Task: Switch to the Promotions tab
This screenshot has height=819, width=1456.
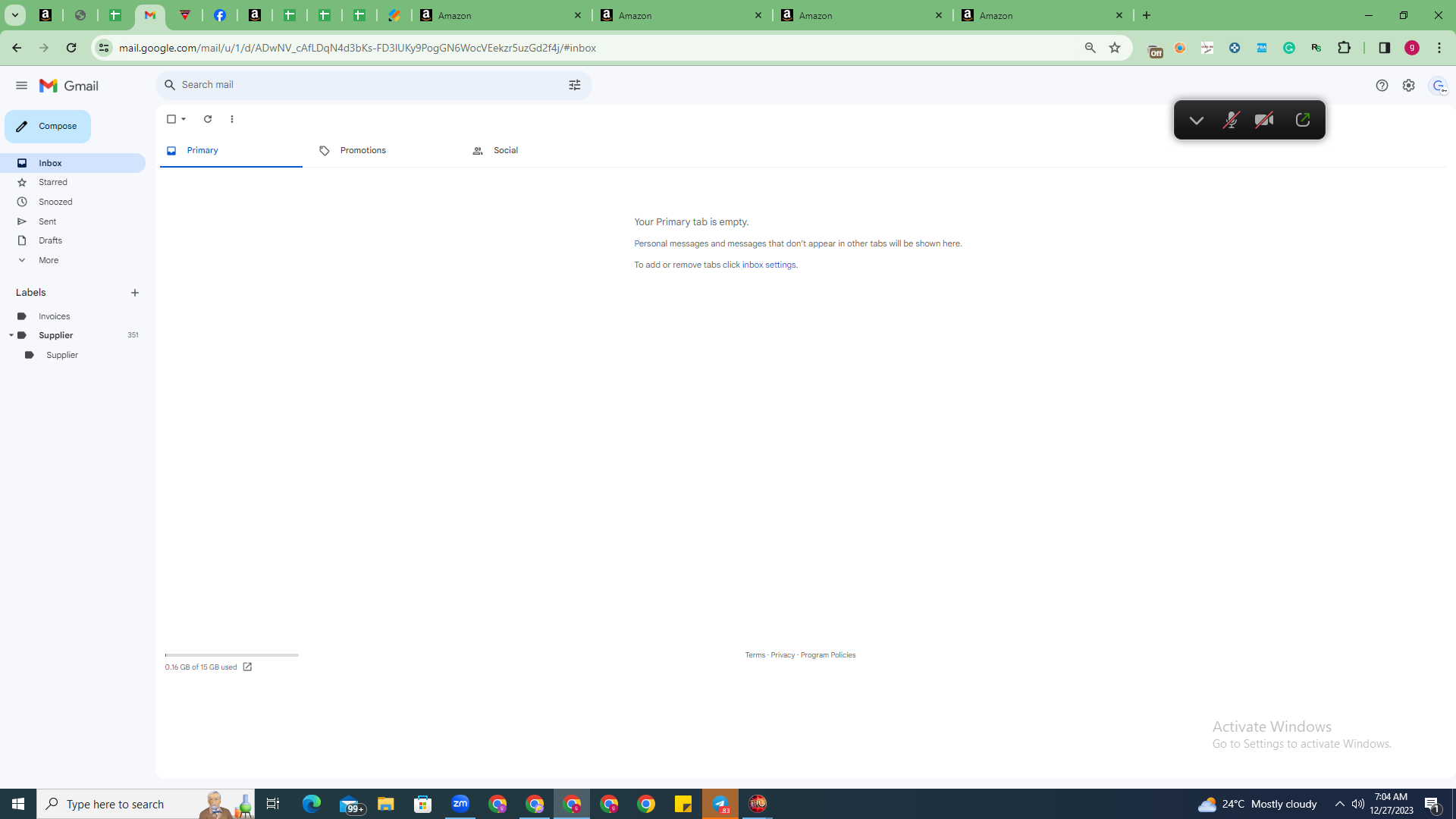Action: [383, 150]
